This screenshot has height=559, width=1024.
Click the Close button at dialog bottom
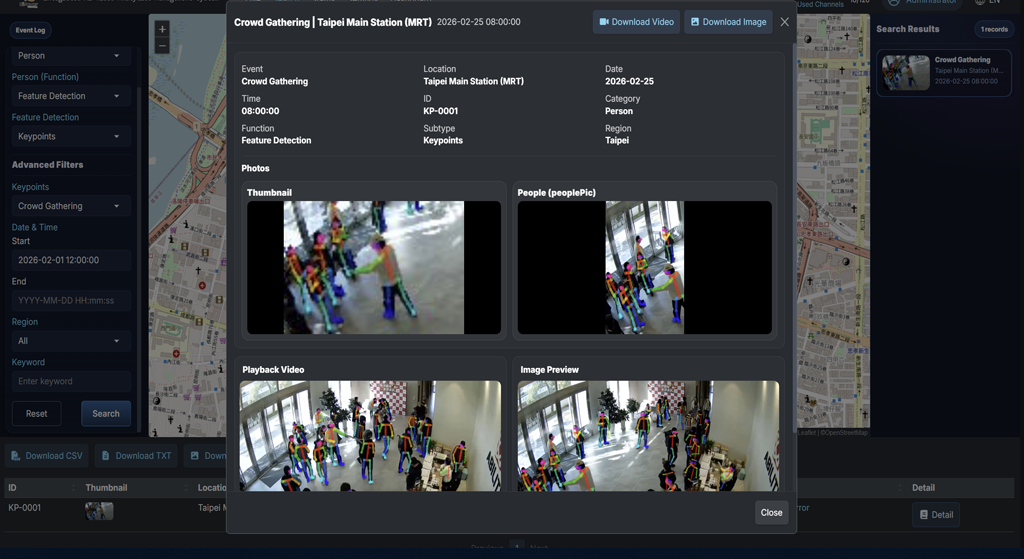771,513
